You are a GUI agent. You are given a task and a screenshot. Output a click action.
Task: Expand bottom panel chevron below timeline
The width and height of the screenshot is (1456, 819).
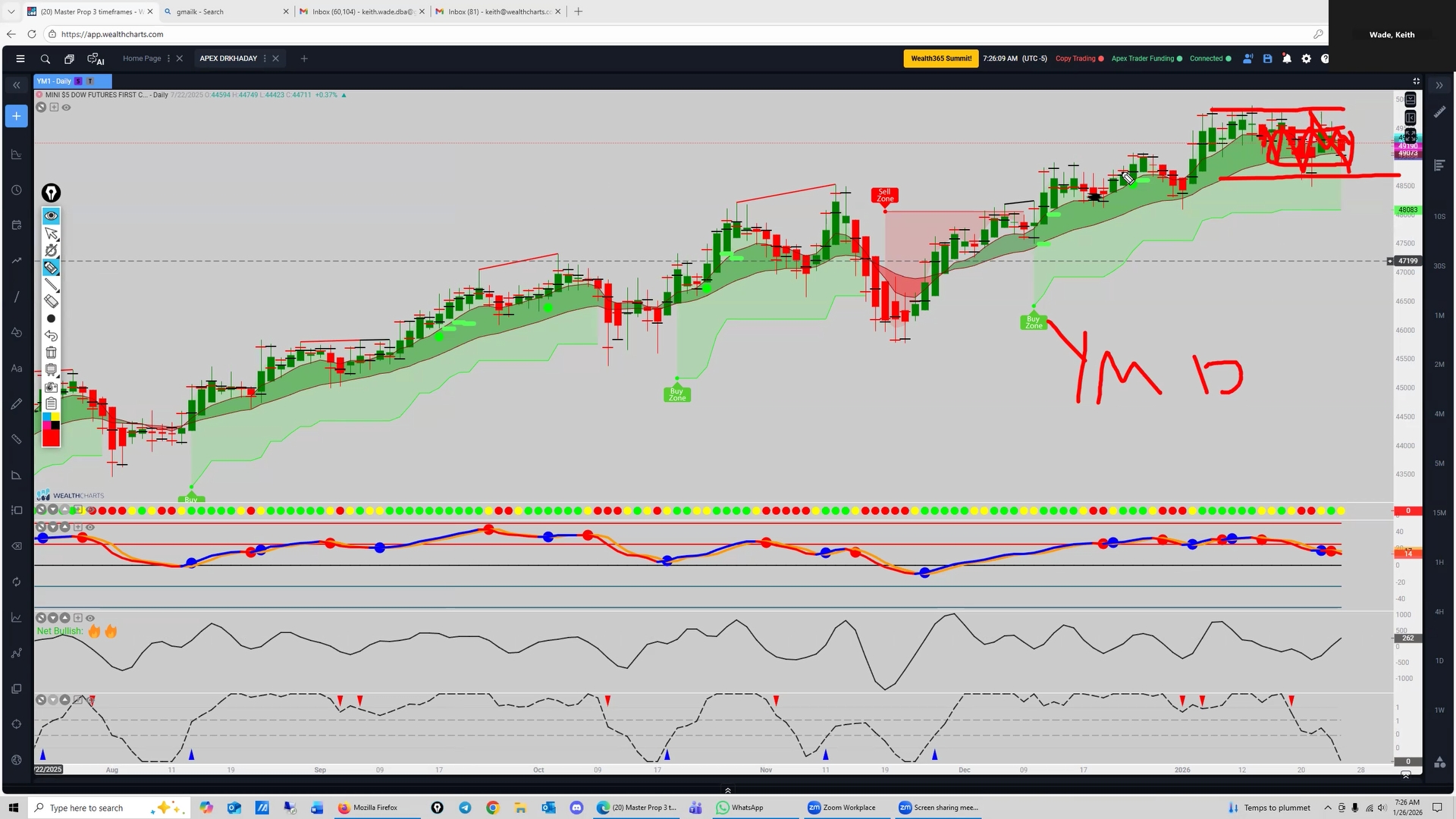point(727,790)
